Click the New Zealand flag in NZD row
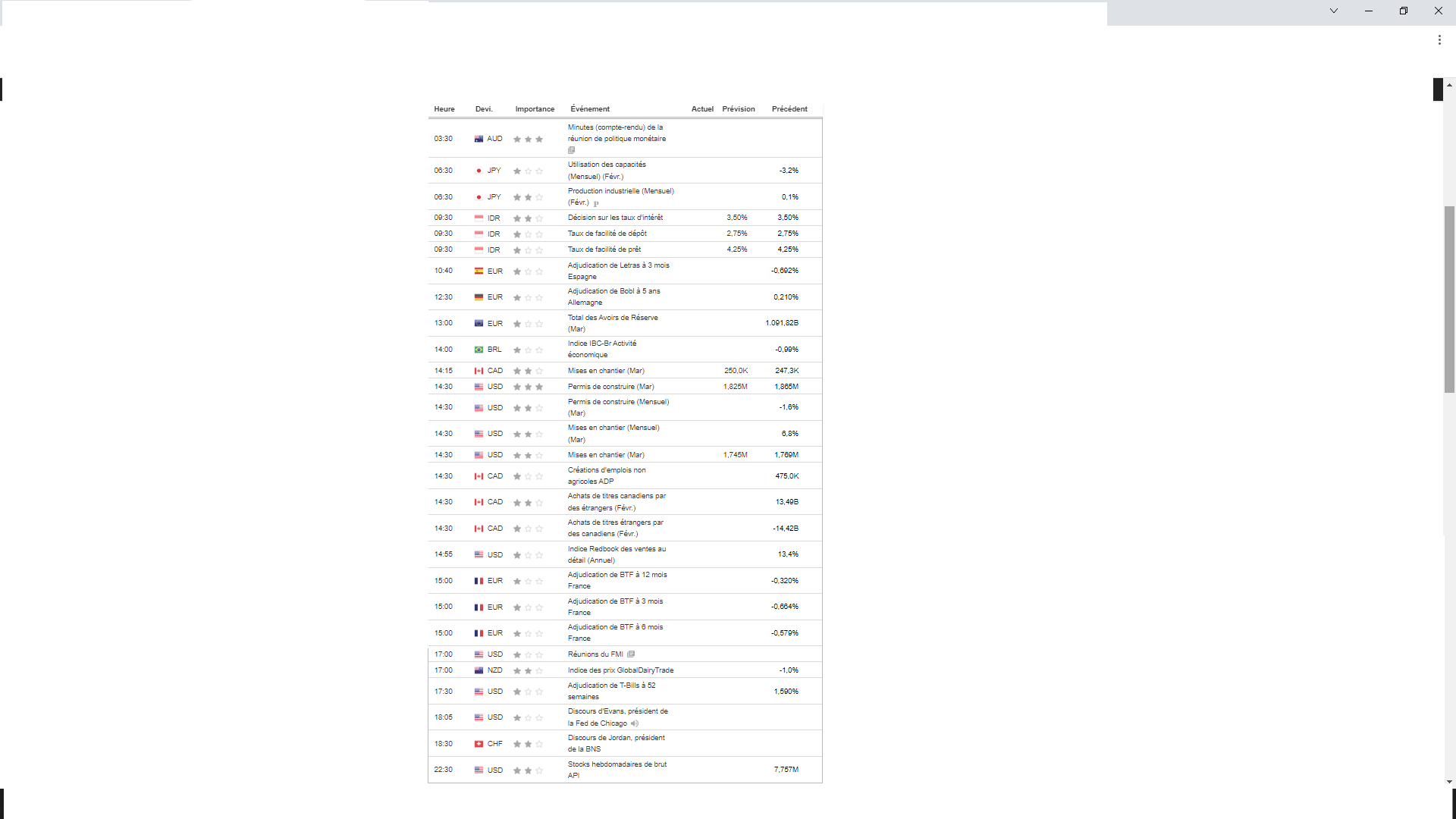1456x819 pixels. point(479,670)
